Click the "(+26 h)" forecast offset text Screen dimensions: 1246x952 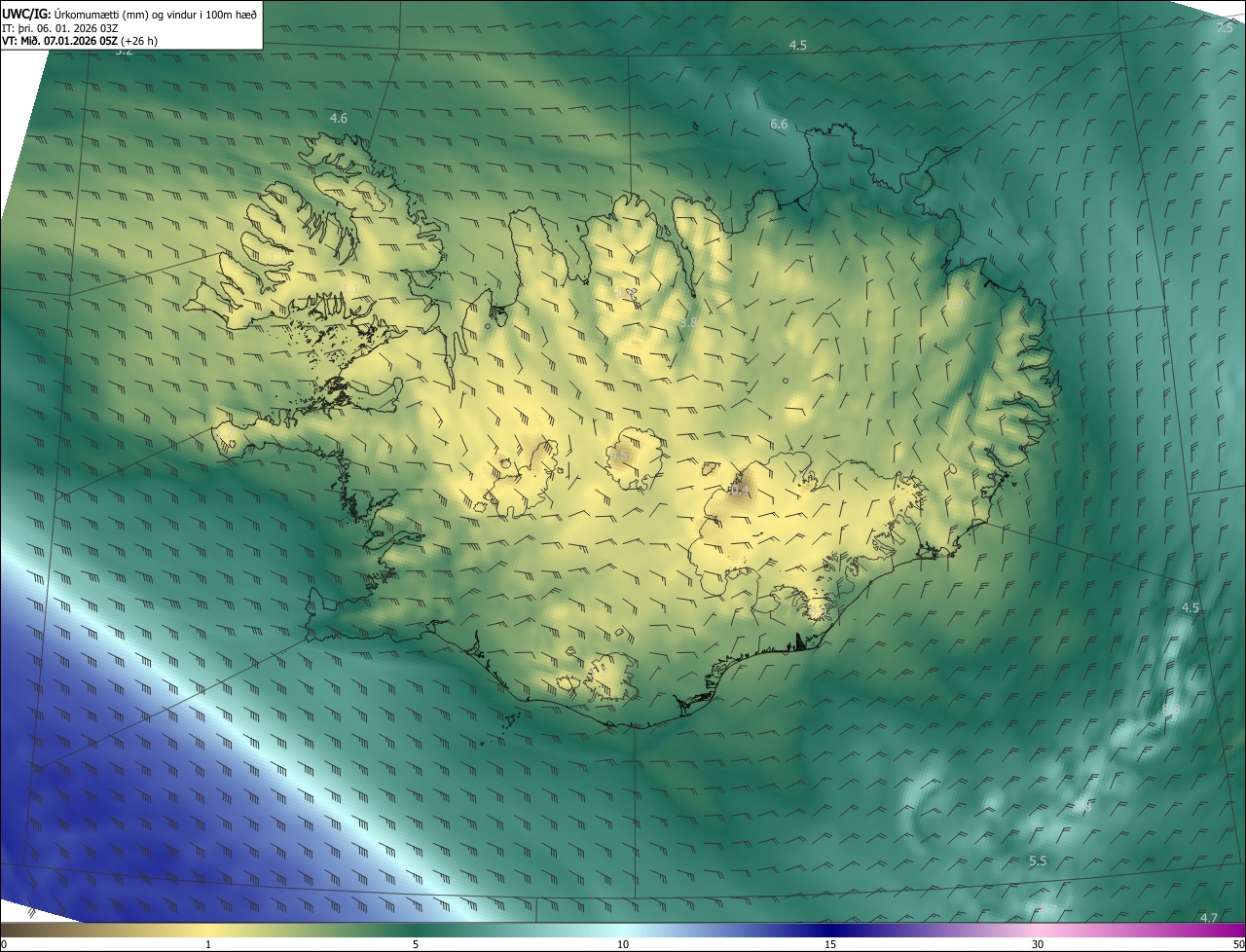click(x=140, y=41)
